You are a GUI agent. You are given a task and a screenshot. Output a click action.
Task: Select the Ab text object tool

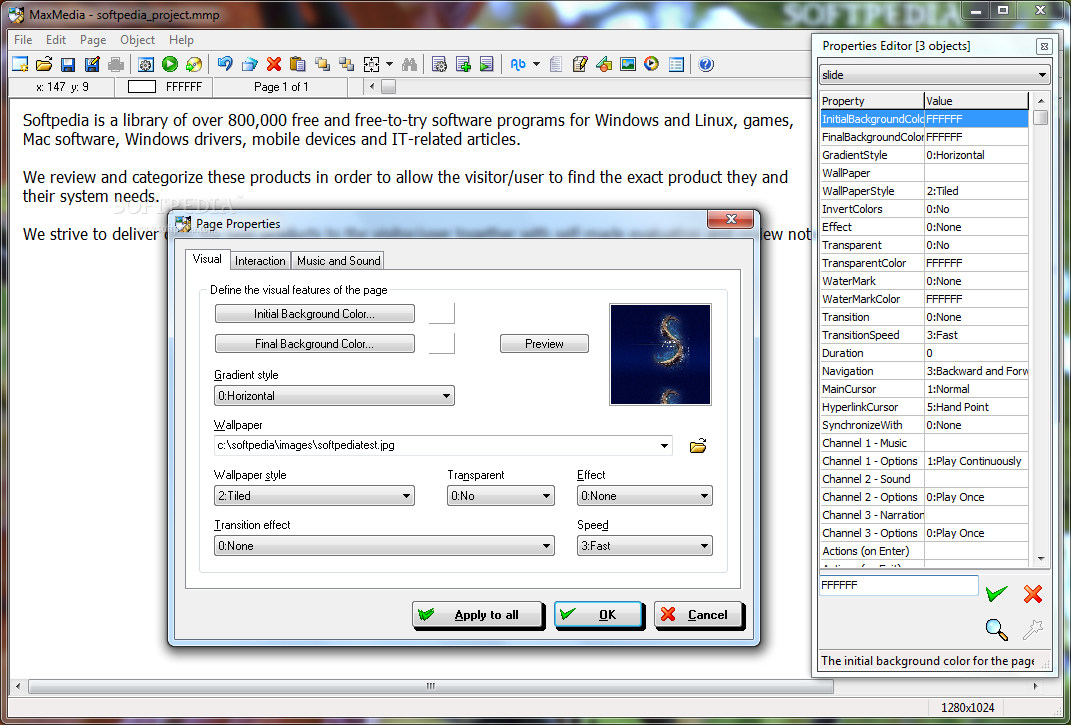coord(518,64)
